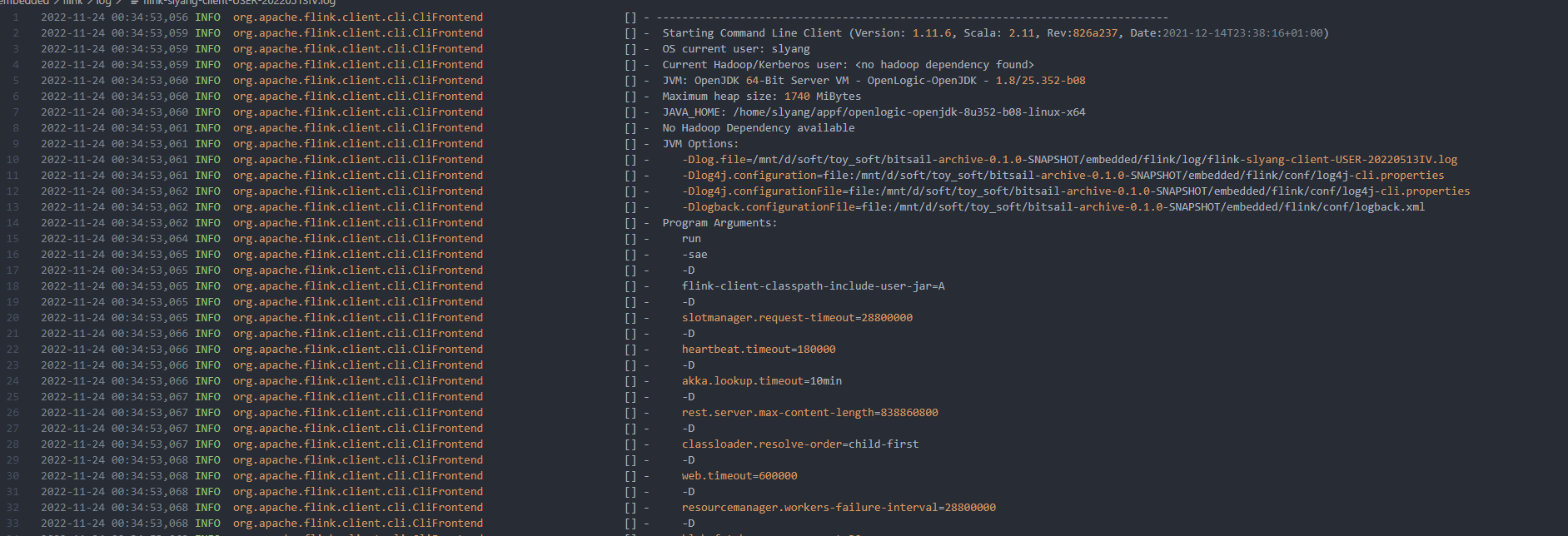Click 'Maximum heap size: 1740 MiBytes' text
Screen dimensions: 1568x536
[762, 97]
